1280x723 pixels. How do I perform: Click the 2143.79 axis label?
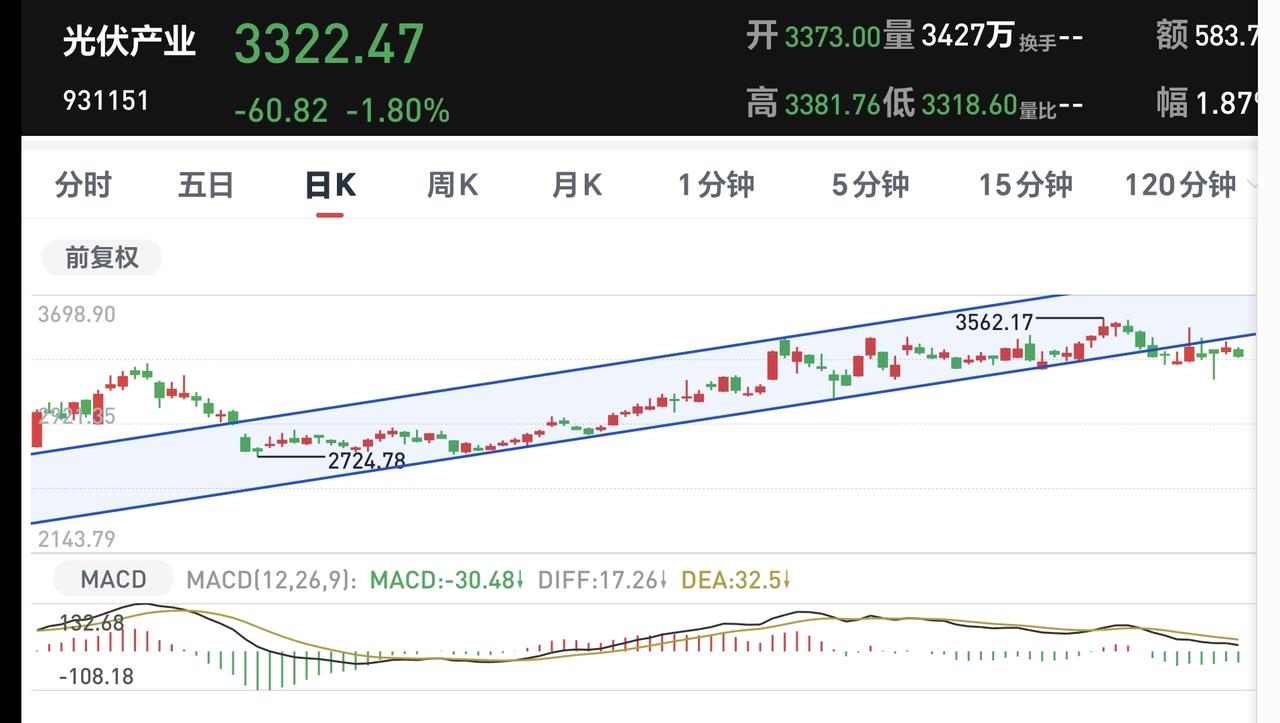coord(77,540)
